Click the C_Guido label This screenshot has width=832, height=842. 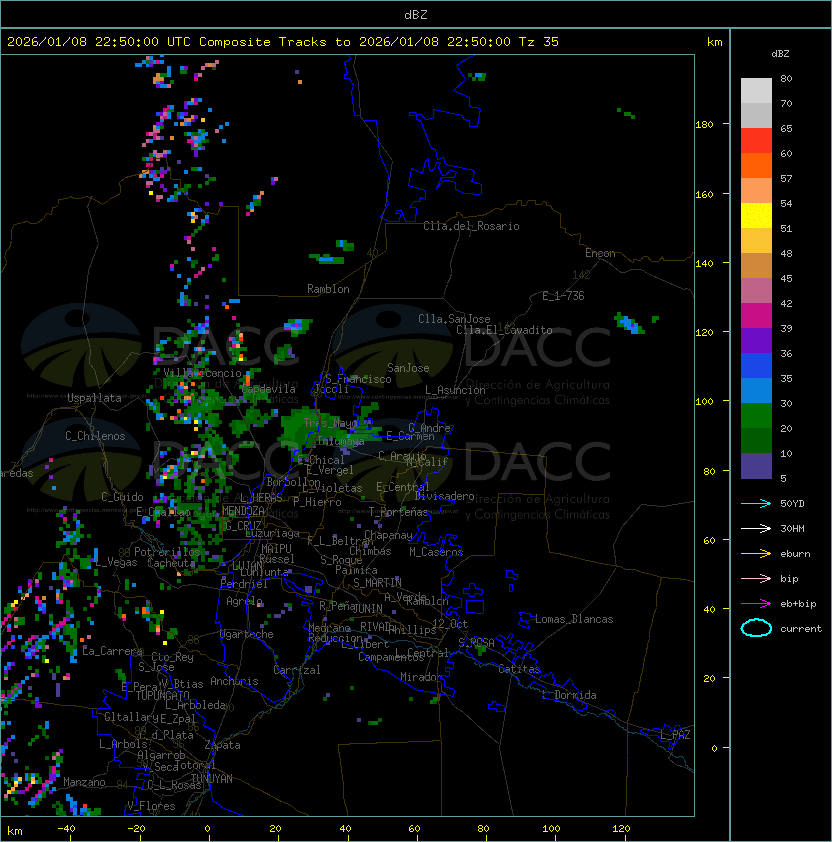click(122, 497)
